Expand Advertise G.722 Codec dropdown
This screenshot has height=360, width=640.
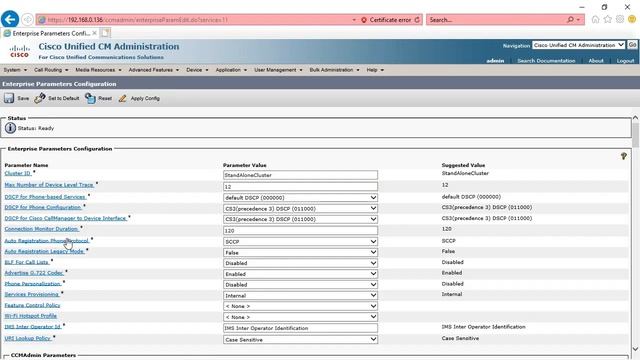[x=300, y=274]
